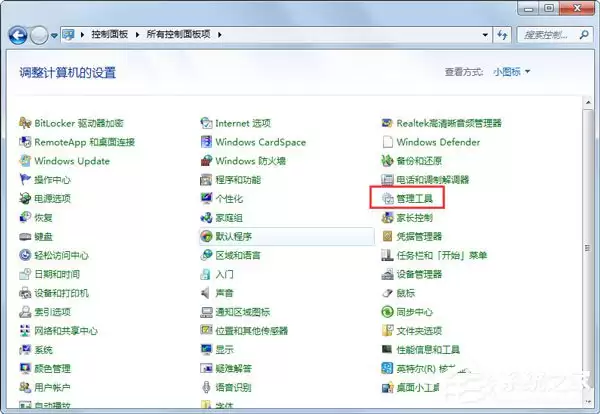
Task: Click the 程序和功能 link
Action: tap(238, 179)
